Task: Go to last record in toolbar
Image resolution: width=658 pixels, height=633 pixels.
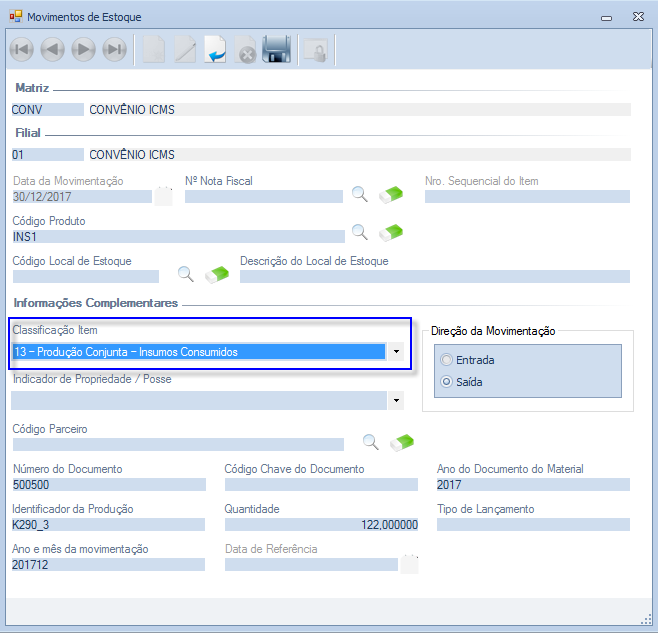Action: pyautogui.click(x=115, y=50)
